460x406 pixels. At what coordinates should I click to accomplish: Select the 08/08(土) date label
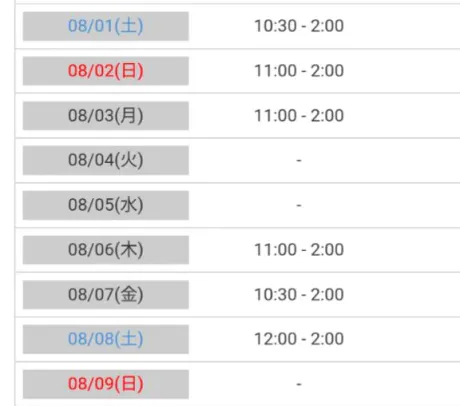pos(106,339)
